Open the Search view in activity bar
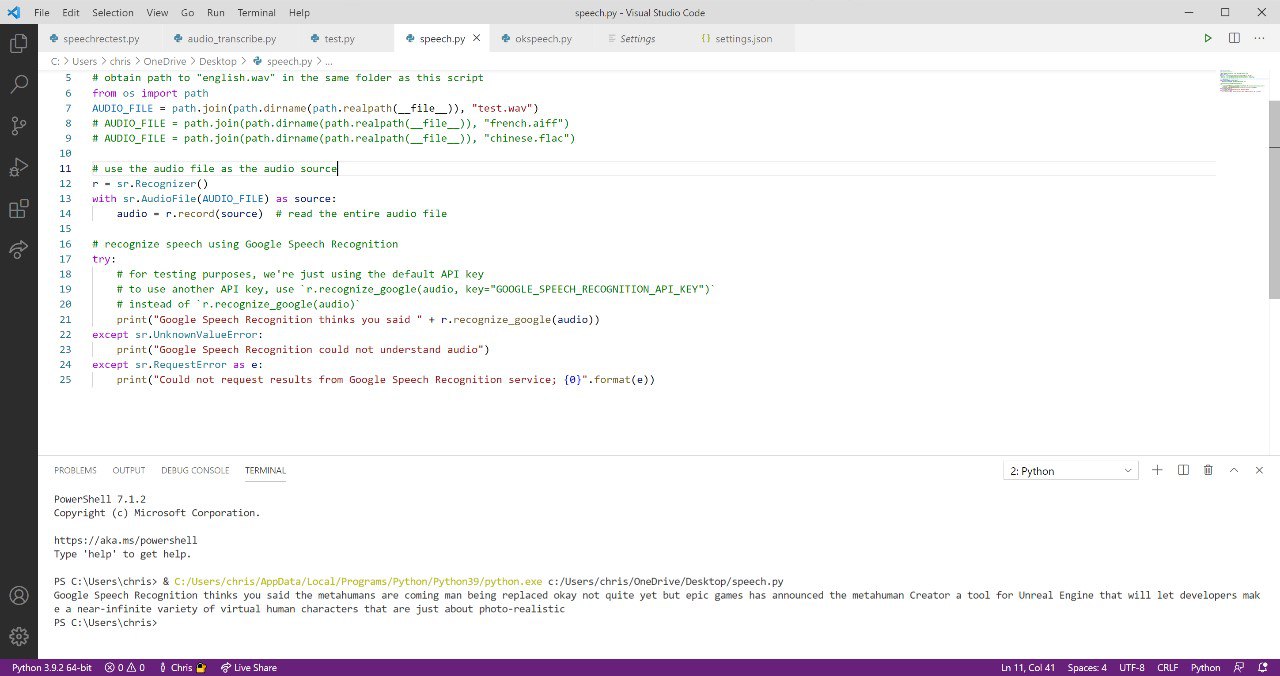 (18, 85)
